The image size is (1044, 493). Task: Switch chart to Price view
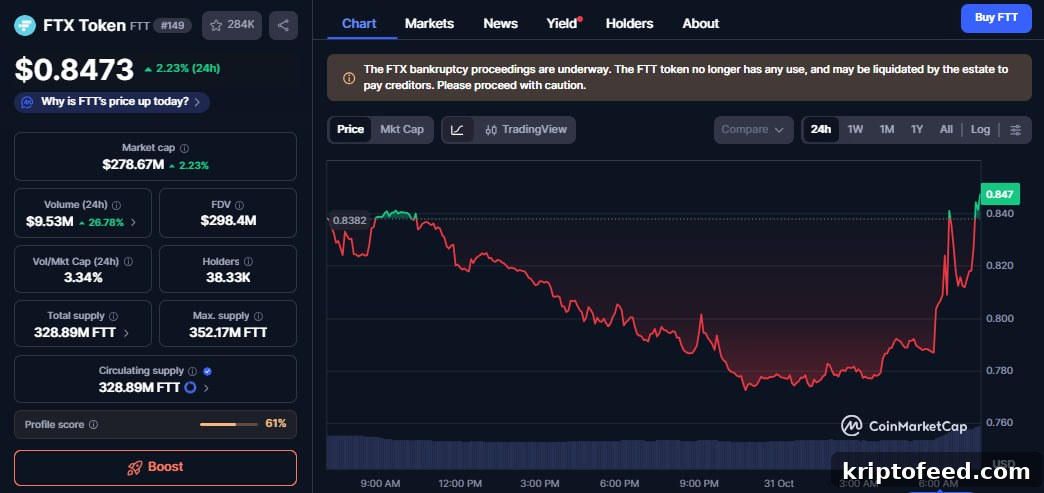[350, 129]
